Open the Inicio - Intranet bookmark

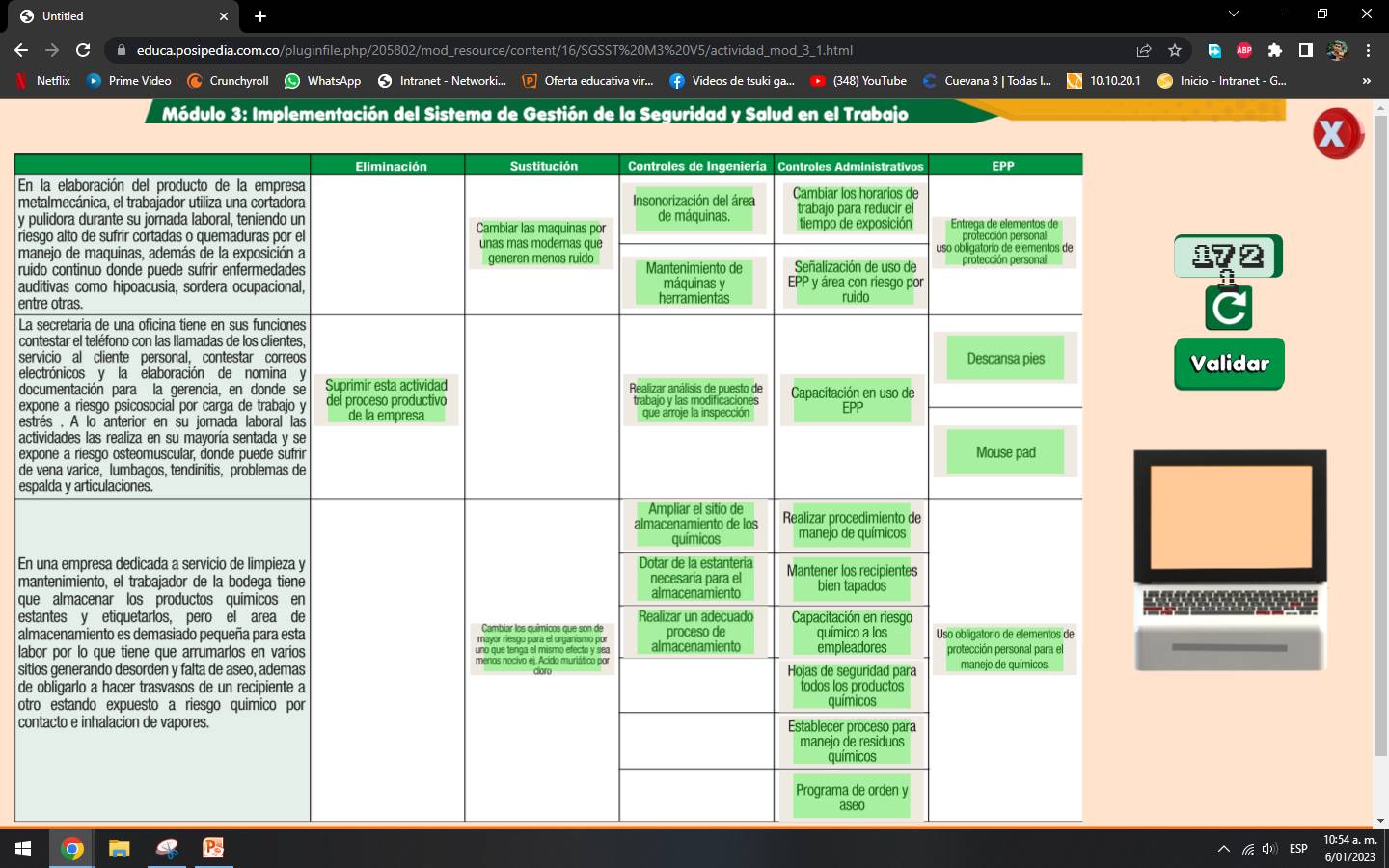(x=1222, y=81)
